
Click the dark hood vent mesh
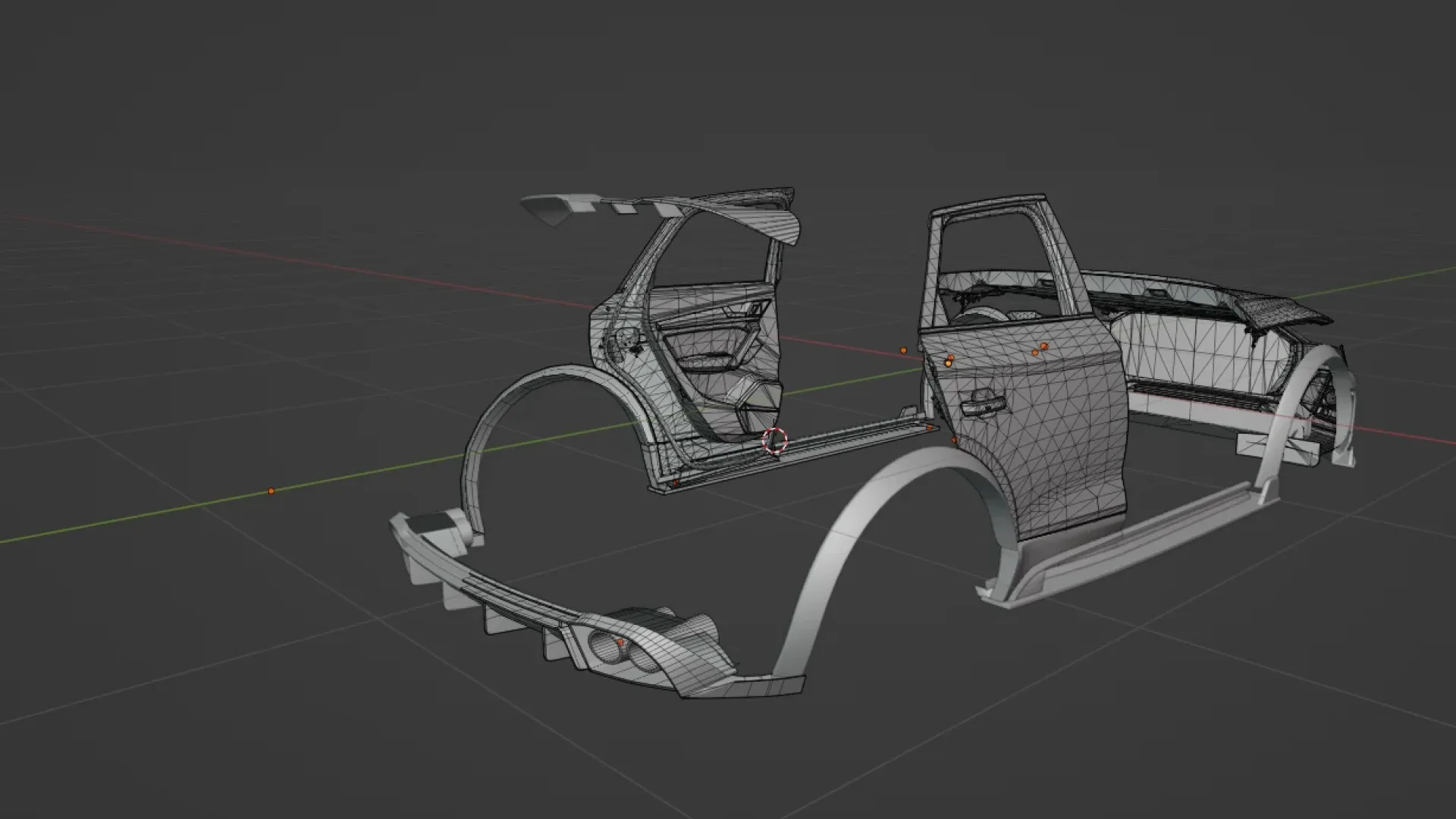coord(1283,309)
